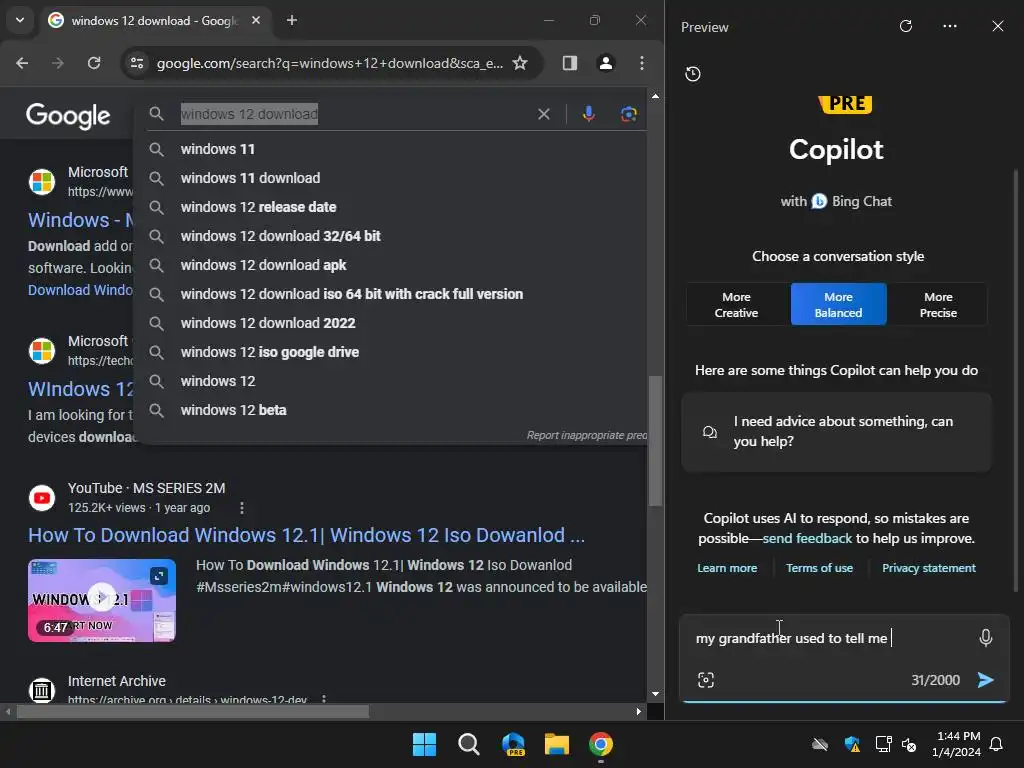Image resolution: width=1024 pixels, height=768 pixels.
Task: Open Chrome profile avatar icon
Action: pos(605,63)
